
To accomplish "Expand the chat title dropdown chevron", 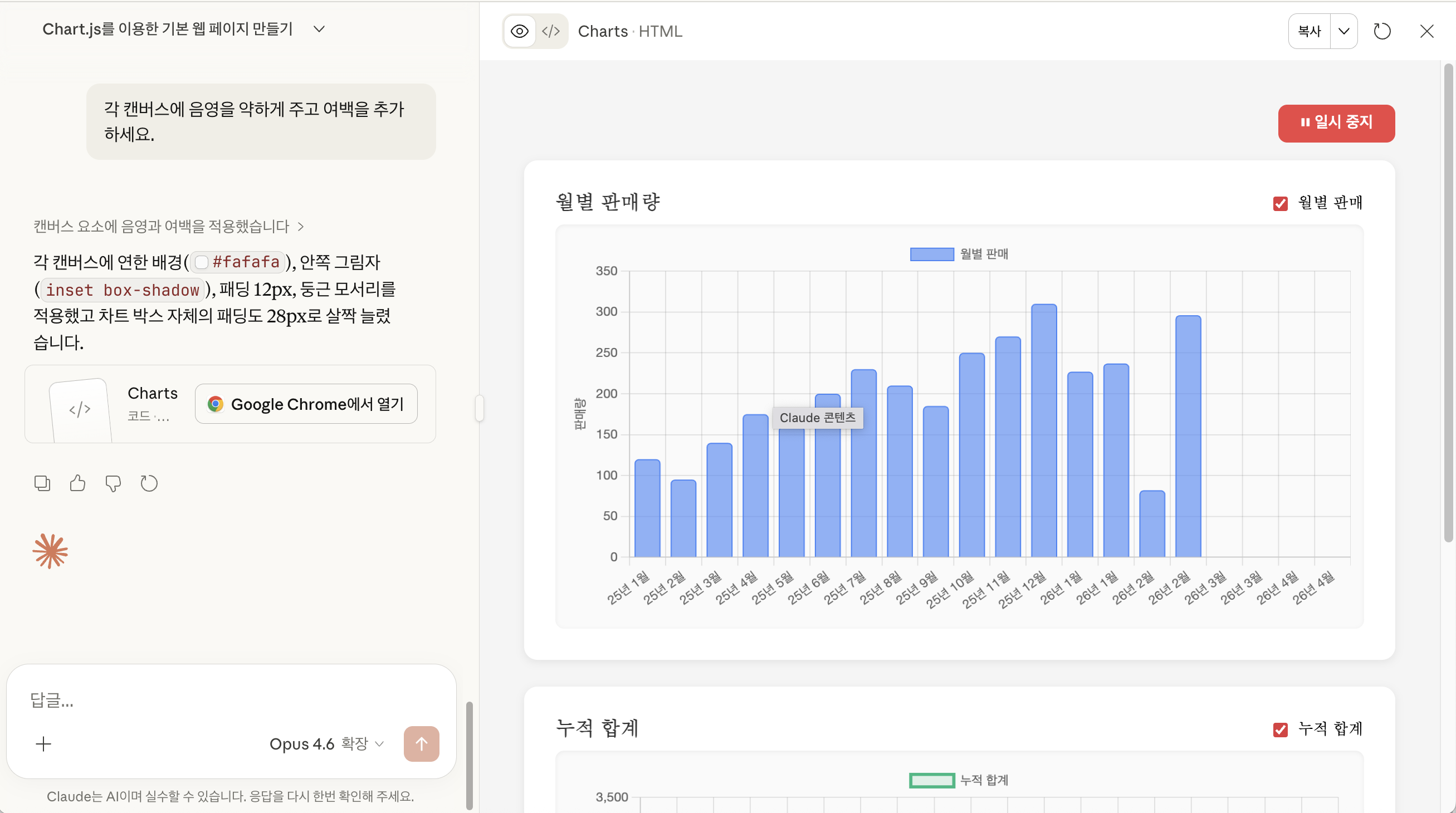I will pos(319,29).
